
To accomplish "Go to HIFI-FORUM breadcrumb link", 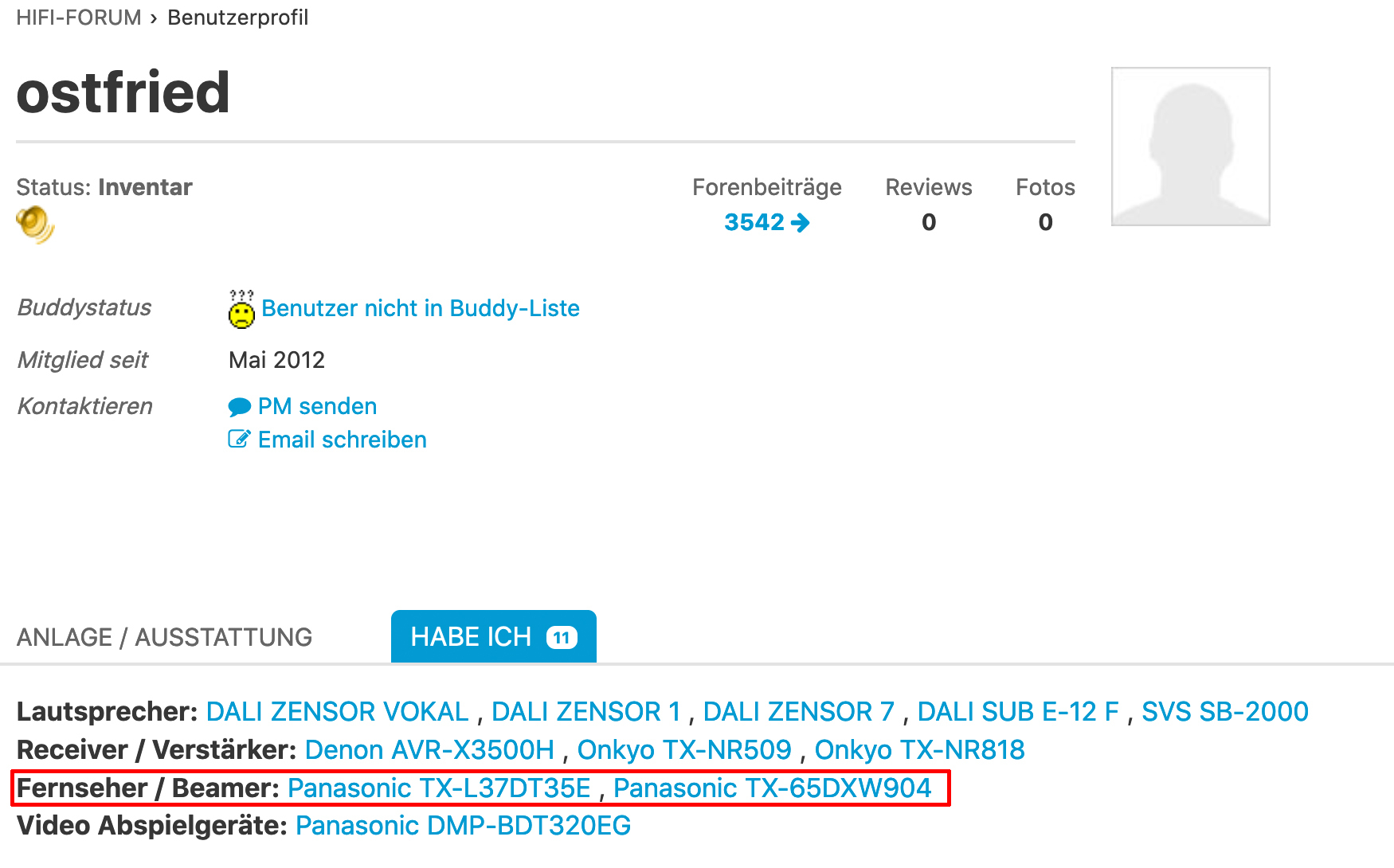I will (x=79, y=18).
